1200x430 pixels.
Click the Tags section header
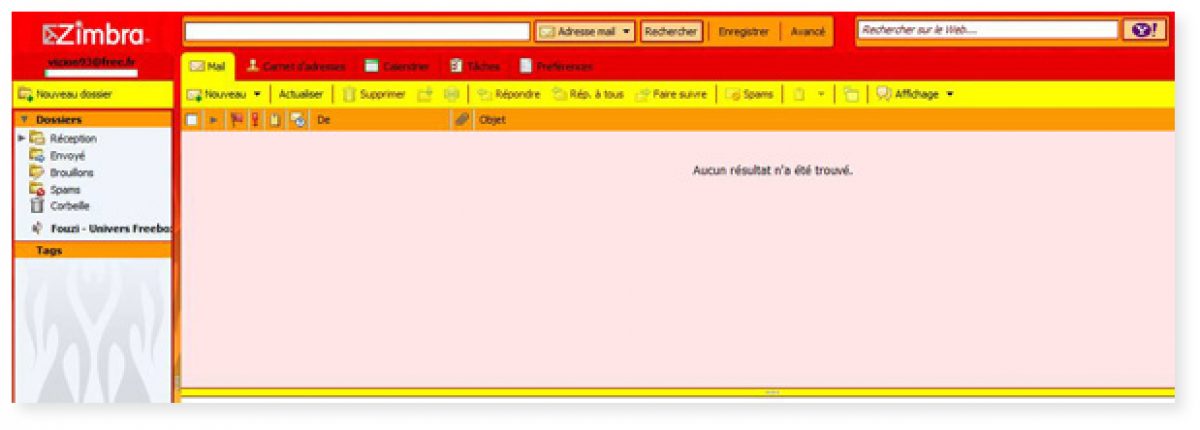click(93, 250)
